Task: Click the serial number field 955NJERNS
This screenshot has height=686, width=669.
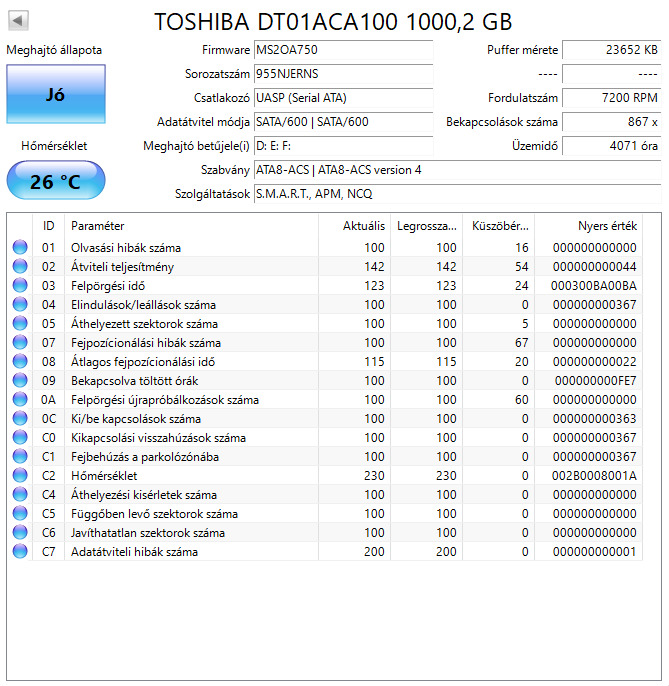Action: point(343,74)
